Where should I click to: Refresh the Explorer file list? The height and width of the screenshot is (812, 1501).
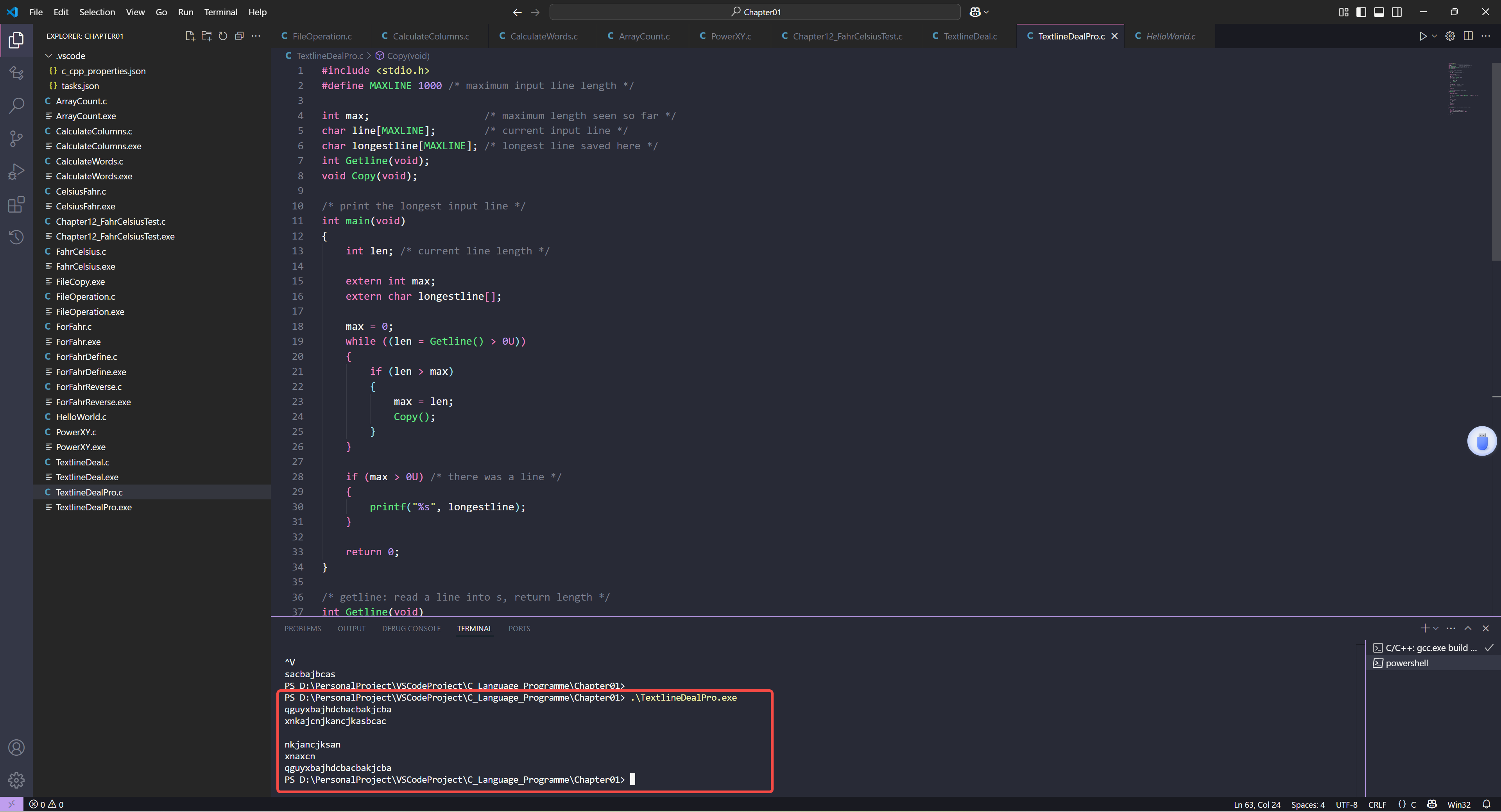pyautogui.click(x=222, y=36)
